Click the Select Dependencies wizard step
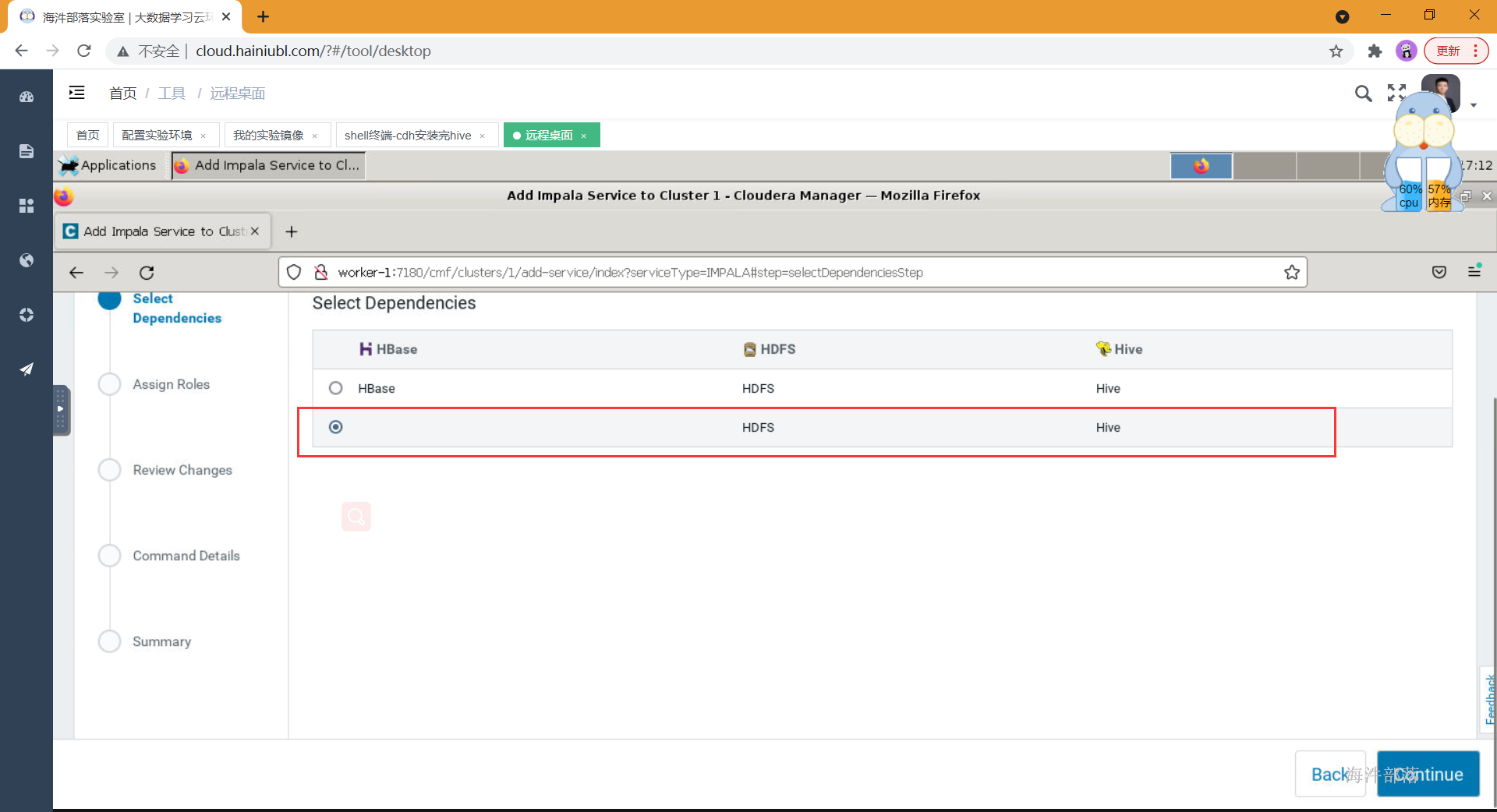 click(177, 308)
